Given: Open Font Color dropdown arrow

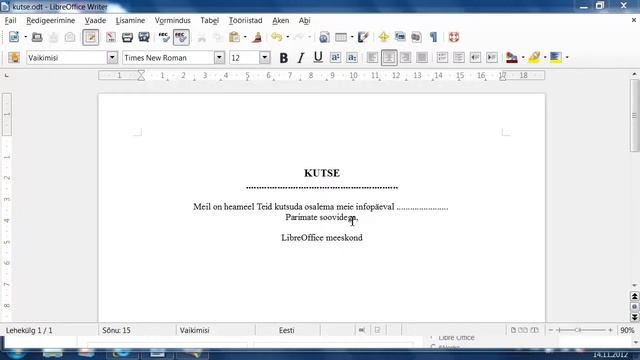Looking at the screenshot, I should pos(523,58).
